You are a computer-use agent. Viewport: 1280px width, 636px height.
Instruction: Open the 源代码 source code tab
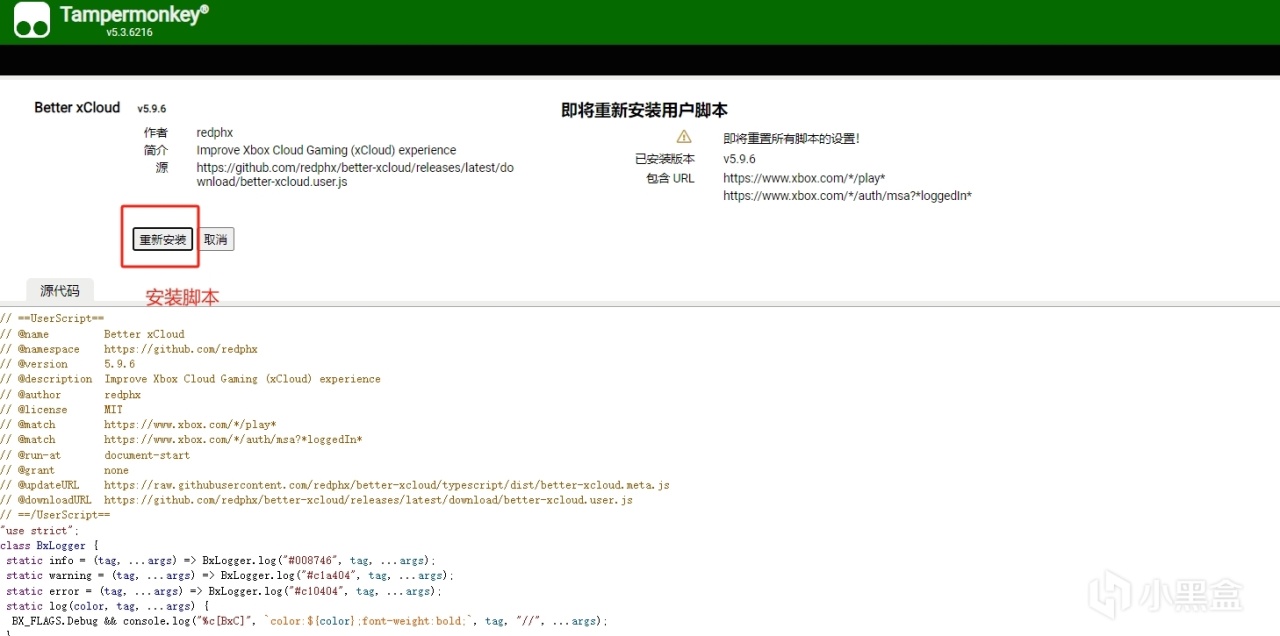coord(60,291)
